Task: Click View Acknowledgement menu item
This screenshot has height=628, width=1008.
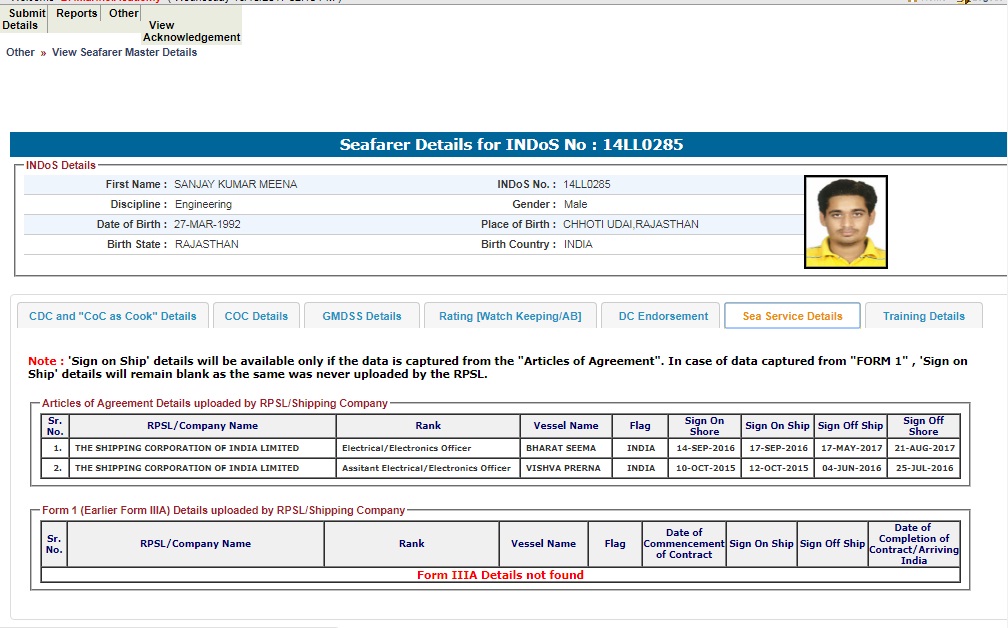Action: (191, 31)
